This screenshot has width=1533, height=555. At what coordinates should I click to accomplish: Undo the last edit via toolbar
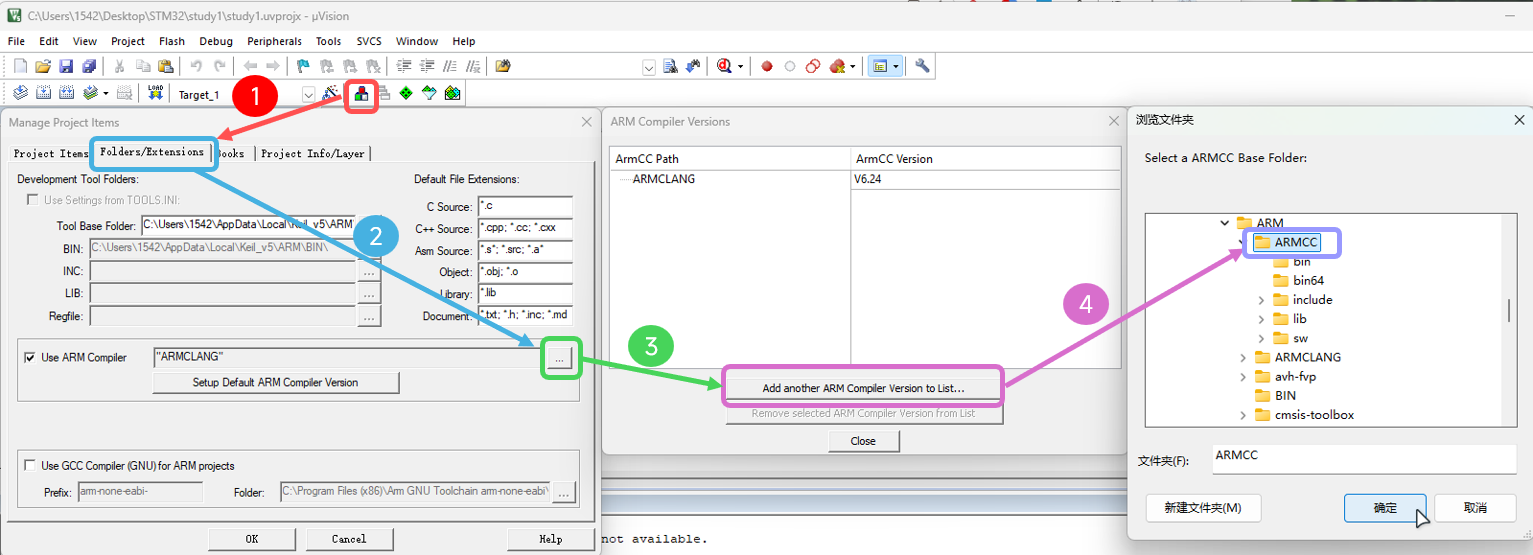coord(196,66)
